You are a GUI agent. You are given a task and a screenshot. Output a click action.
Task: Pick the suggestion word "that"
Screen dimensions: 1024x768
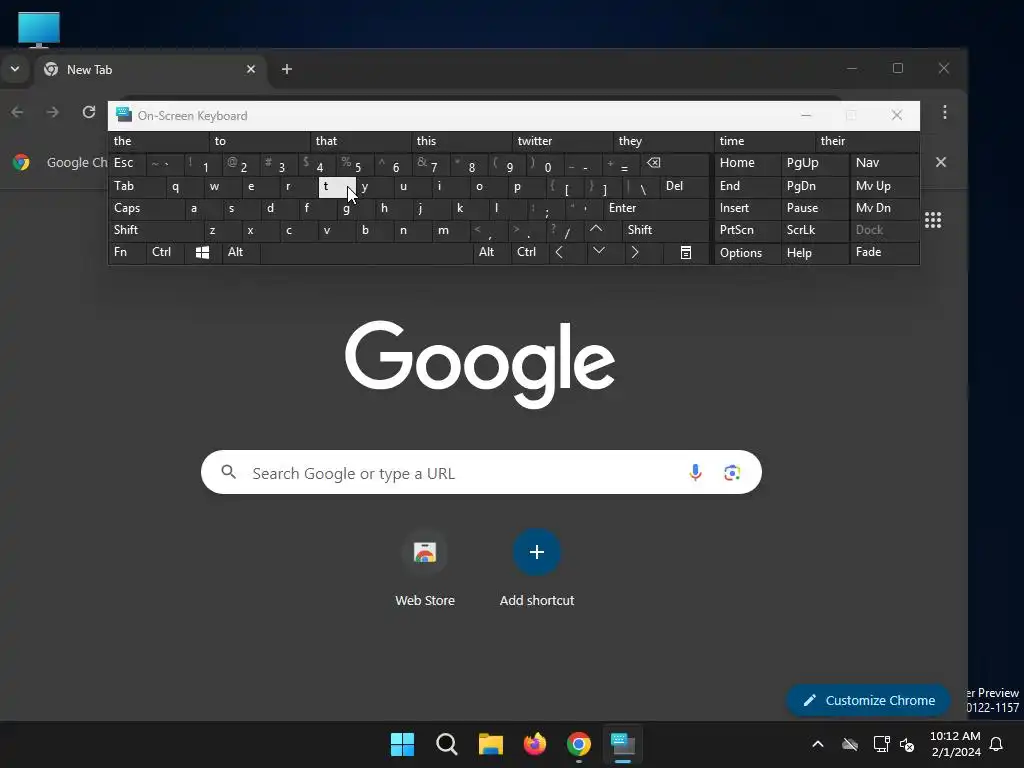(x=360, y=141)
